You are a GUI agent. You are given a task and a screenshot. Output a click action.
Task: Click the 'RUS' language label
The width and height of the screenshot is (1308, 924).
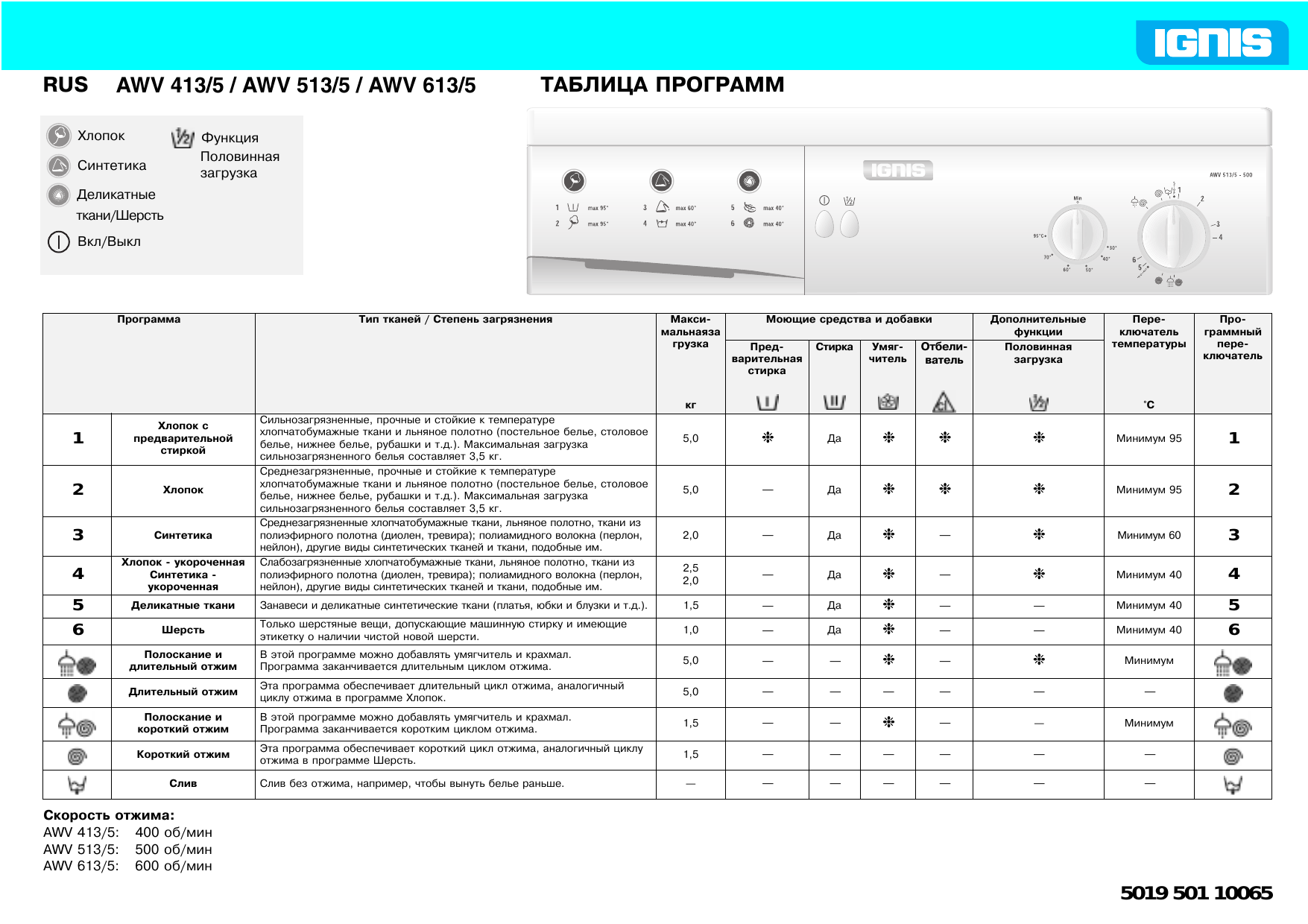pyautogui.click(x=66, y=85)
